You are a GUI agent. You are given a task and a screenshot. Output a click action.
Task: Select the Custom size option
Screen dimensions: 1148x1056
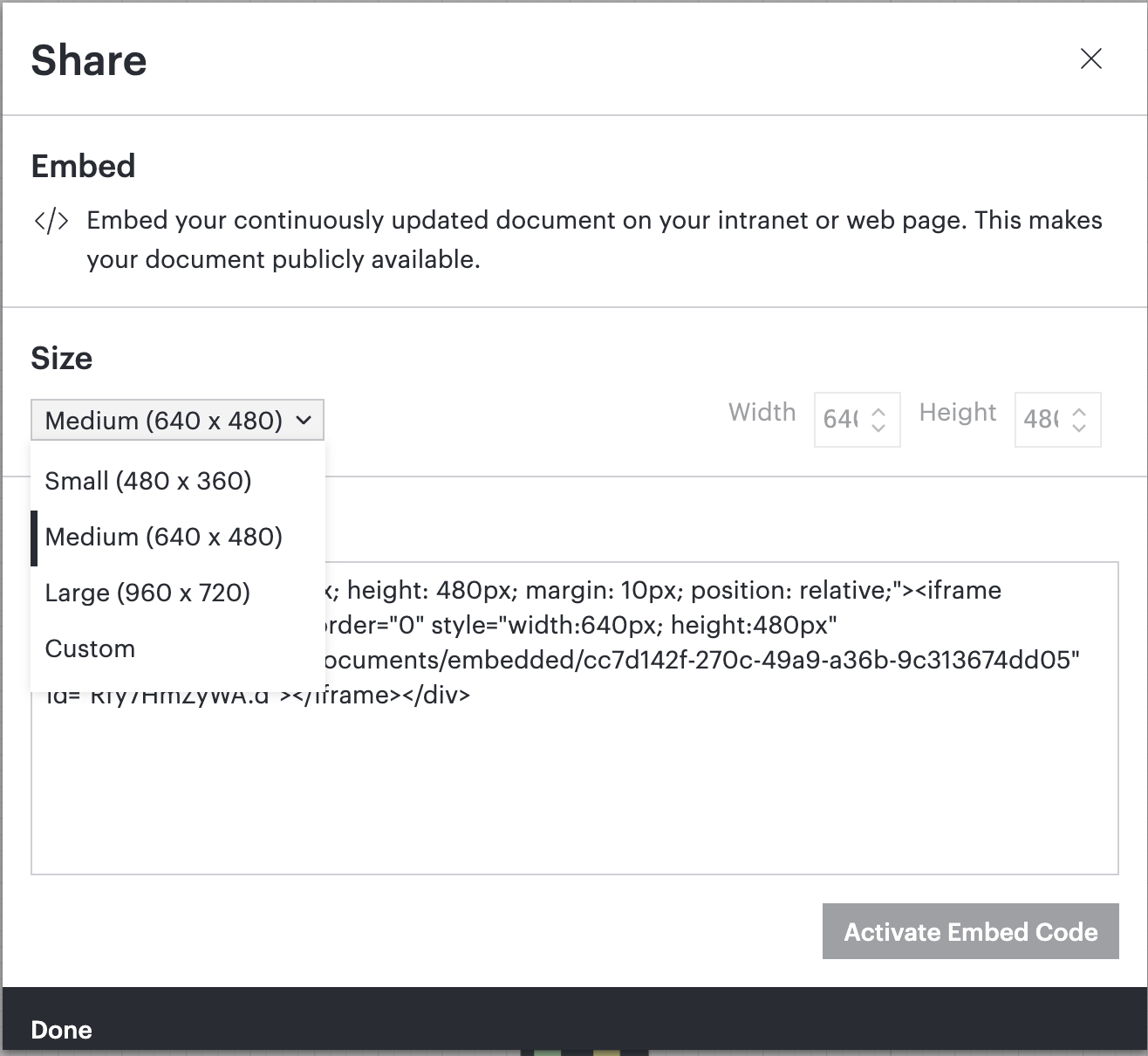(x=178, y=648)
